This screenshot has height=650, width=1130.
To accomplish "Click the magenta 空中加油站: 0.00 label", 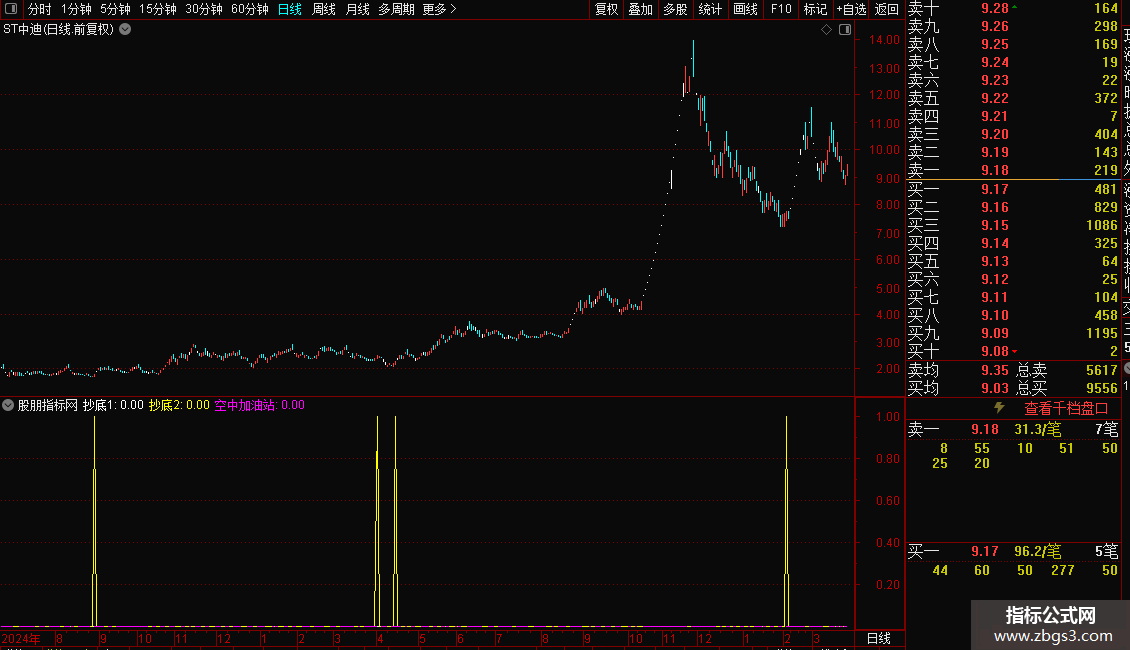I will pyautogui.click(x=259, y=405).
